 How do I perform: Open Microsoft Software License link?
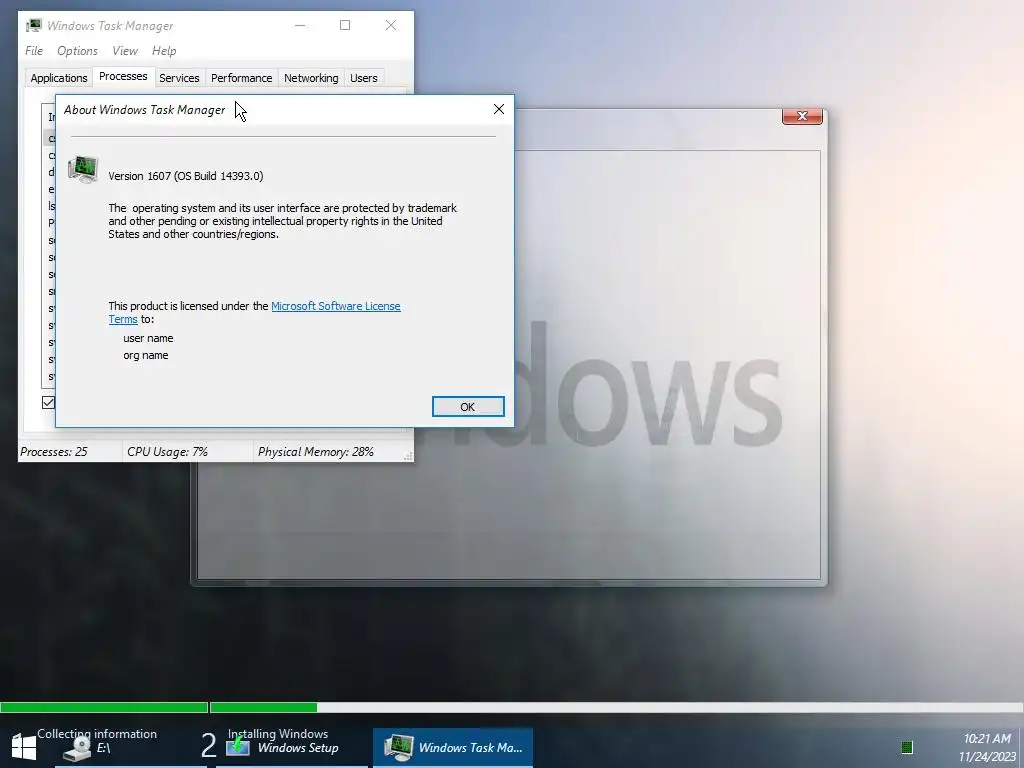336,306
